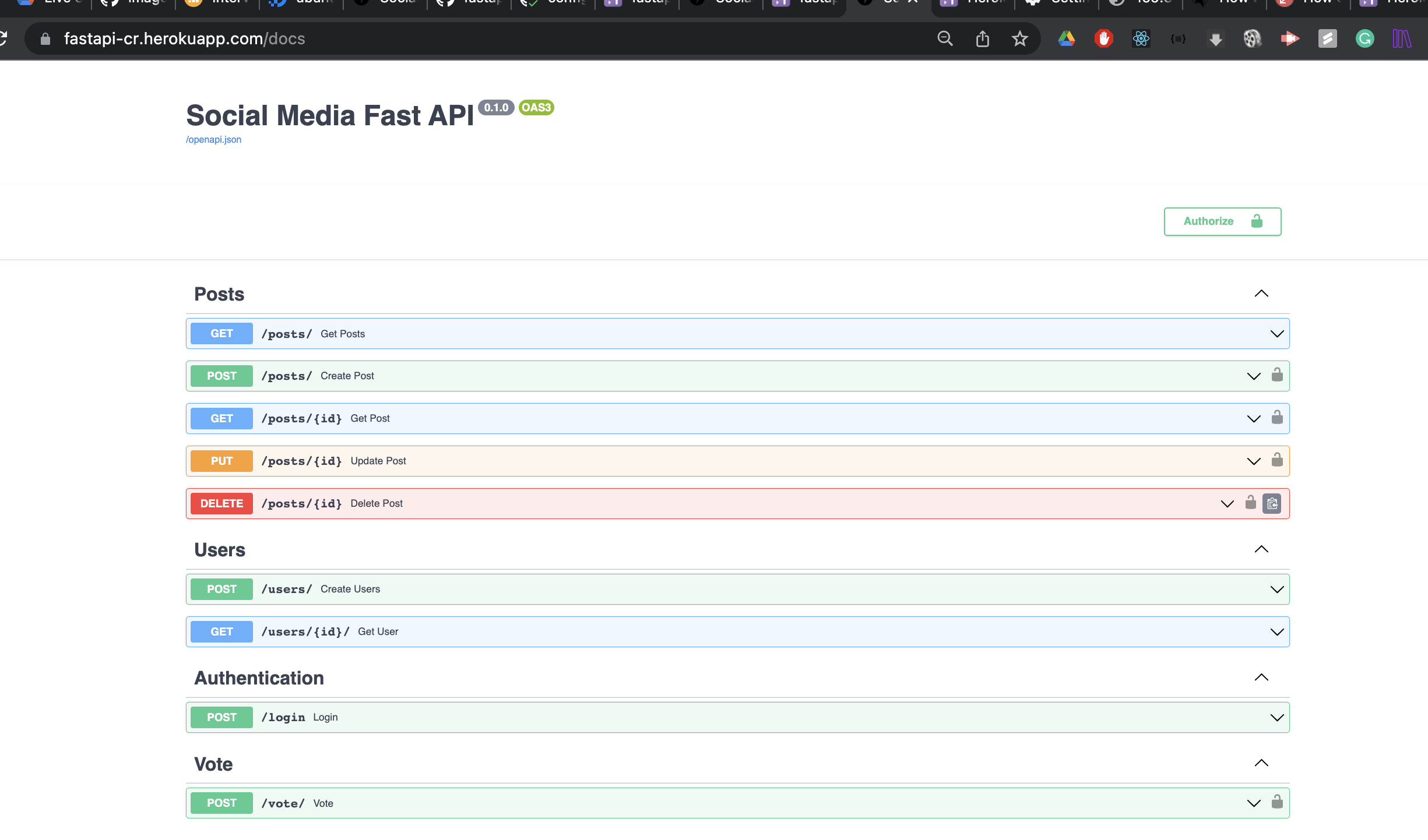Expand the POST /login endpoint

click(737, 717)
